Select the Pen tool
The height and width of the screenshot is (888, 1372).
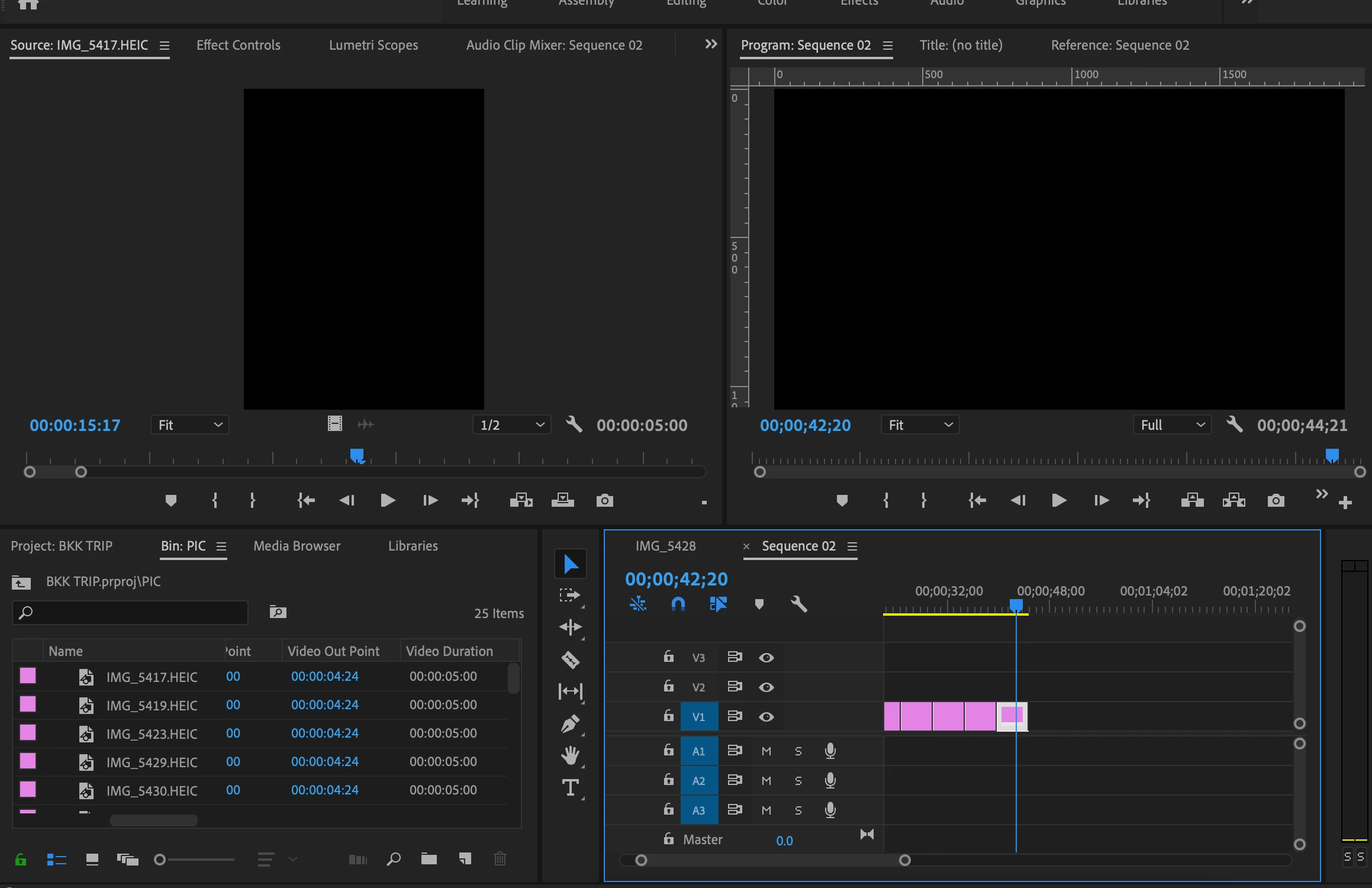tap(570, 723)
